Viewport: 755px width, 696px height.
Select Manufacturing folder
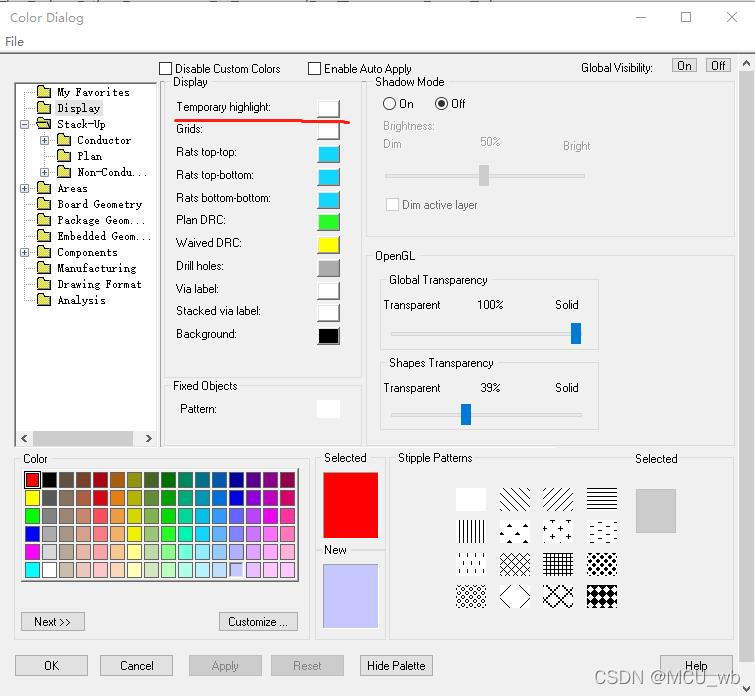click(96, 268)
